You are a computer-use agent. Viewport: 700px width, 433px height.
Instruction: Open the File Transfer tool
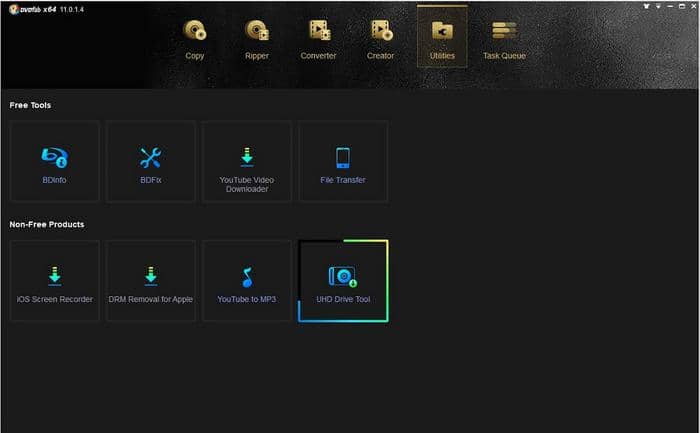pyautogui.click(x=343, y=161)
